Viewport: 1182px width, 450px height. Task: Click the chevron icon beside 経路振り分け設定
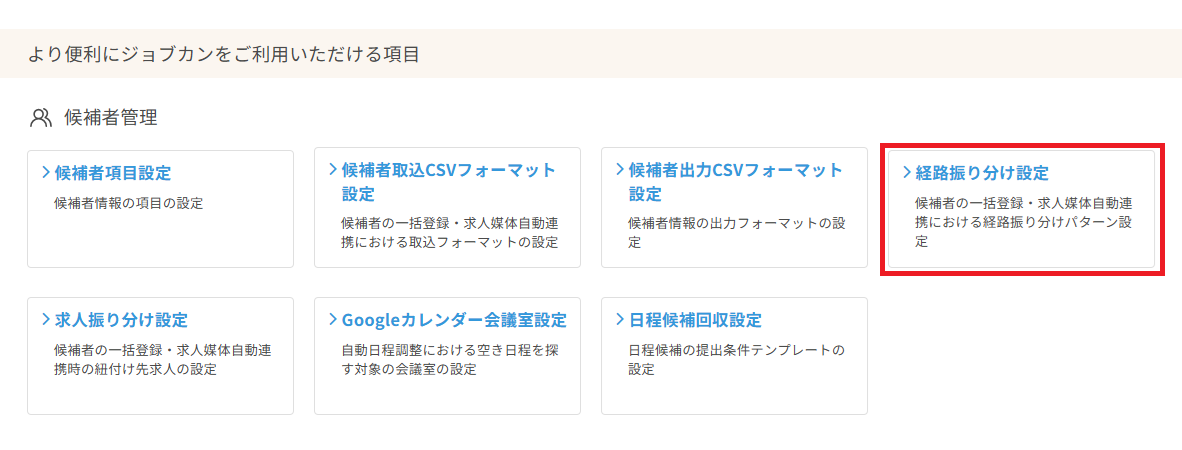(907, 172)
